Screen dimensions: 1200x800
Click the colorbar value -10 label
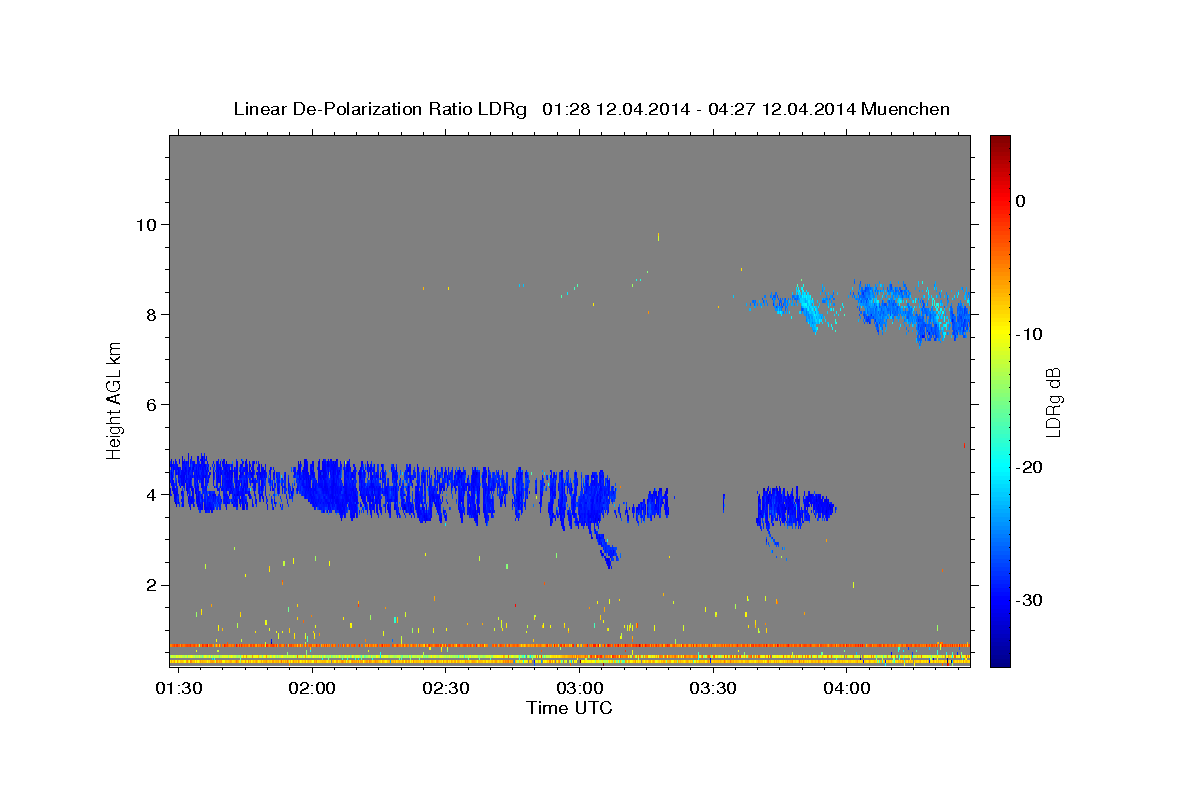click(1030, 334)
